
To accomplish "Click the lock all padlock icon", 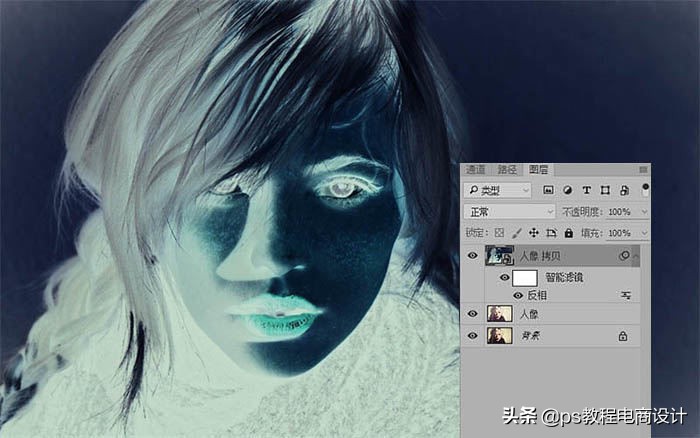I will [x=568, y=233].
